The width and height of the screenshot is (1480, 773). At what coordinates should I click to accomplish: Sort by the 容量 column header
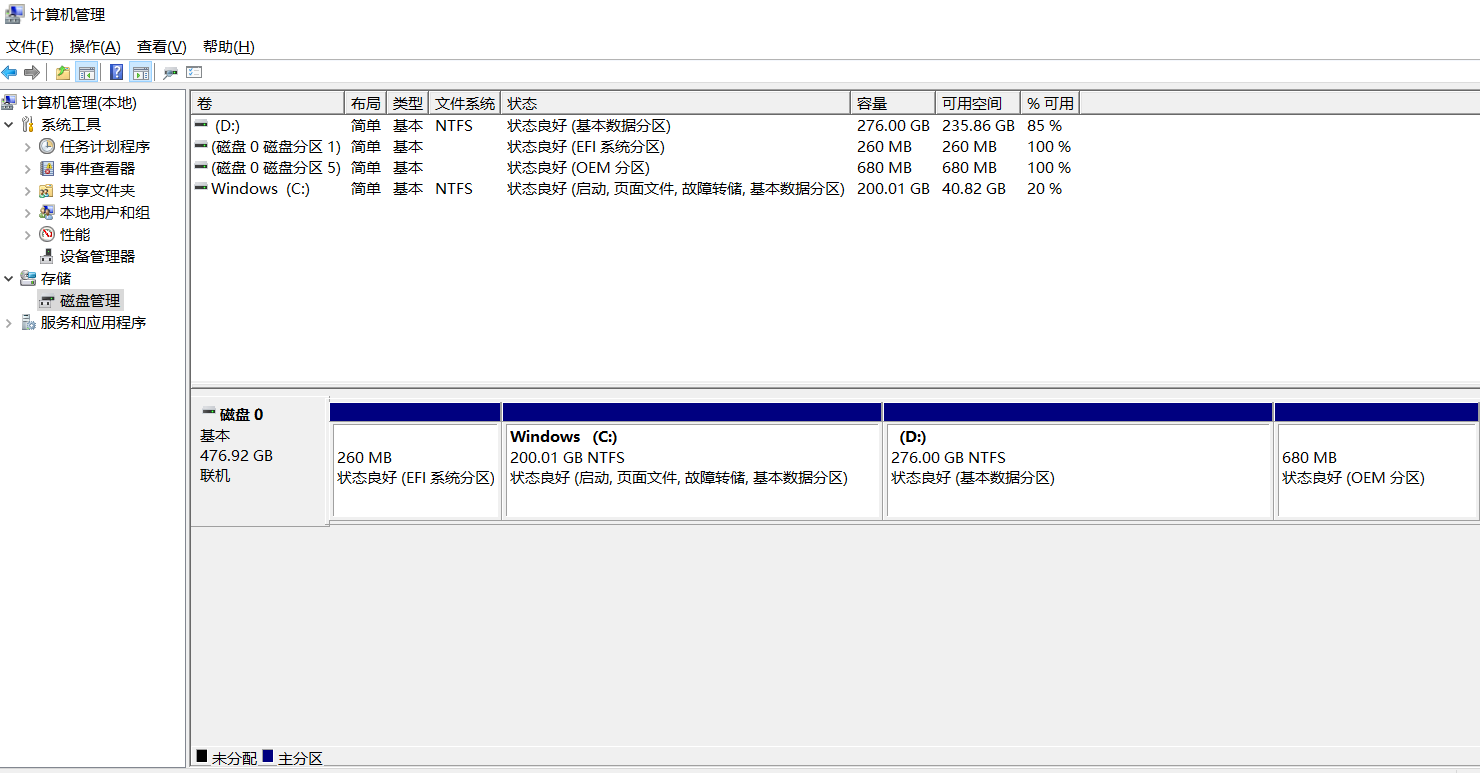tap(893, 103)
